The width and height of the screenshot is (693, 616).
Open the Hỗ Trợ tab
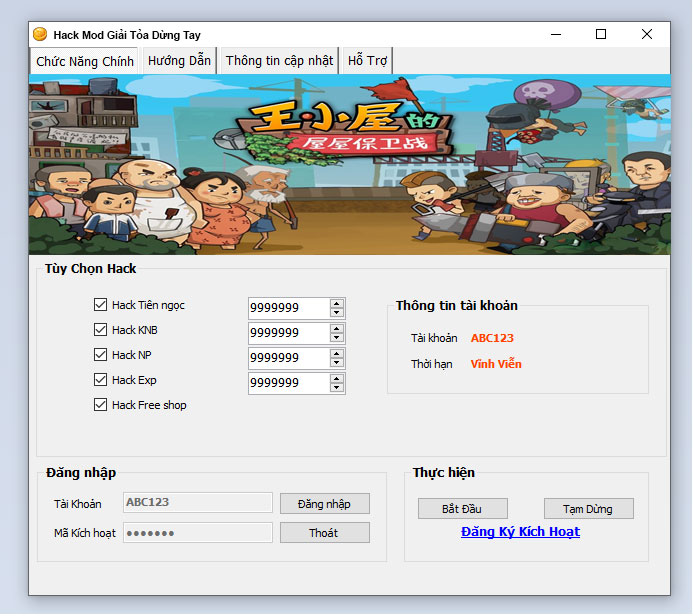[x=367, y=61]
